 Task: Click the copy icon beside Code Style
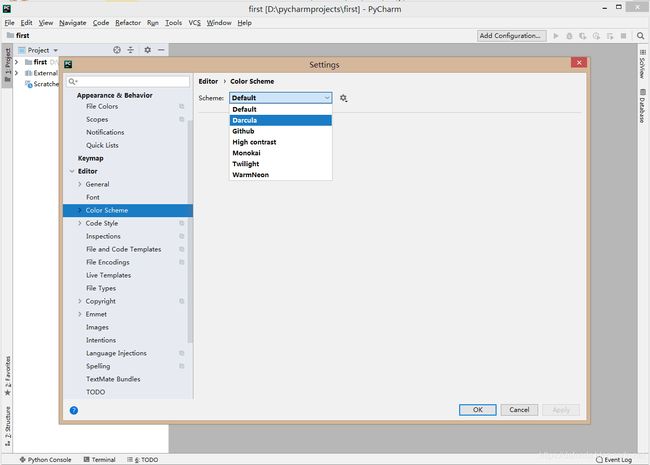tap(182, 223)
